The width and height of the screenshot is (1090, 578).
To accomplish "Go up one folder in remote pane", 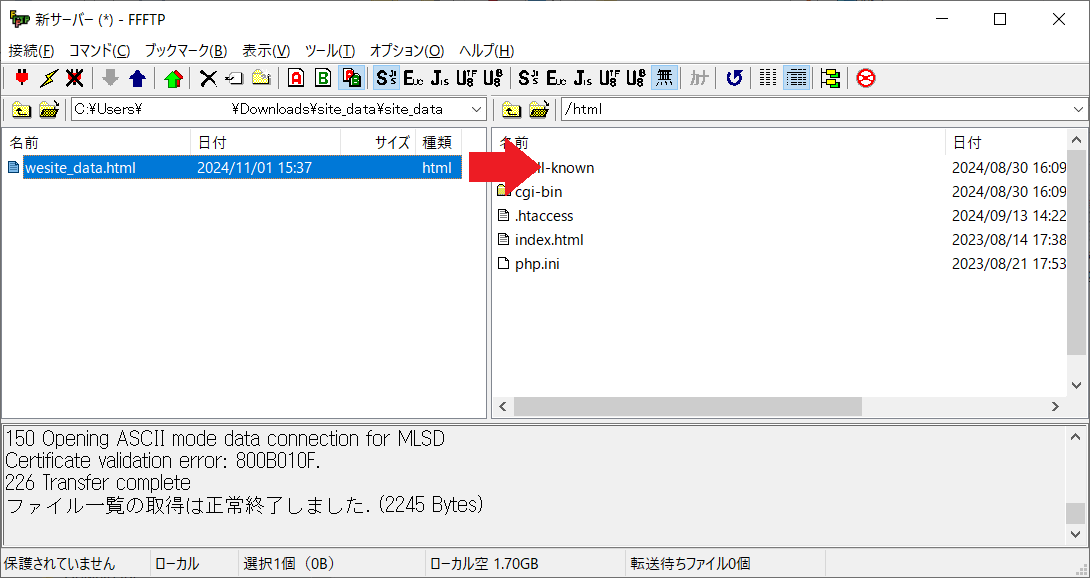I will [x=511, y=109].
